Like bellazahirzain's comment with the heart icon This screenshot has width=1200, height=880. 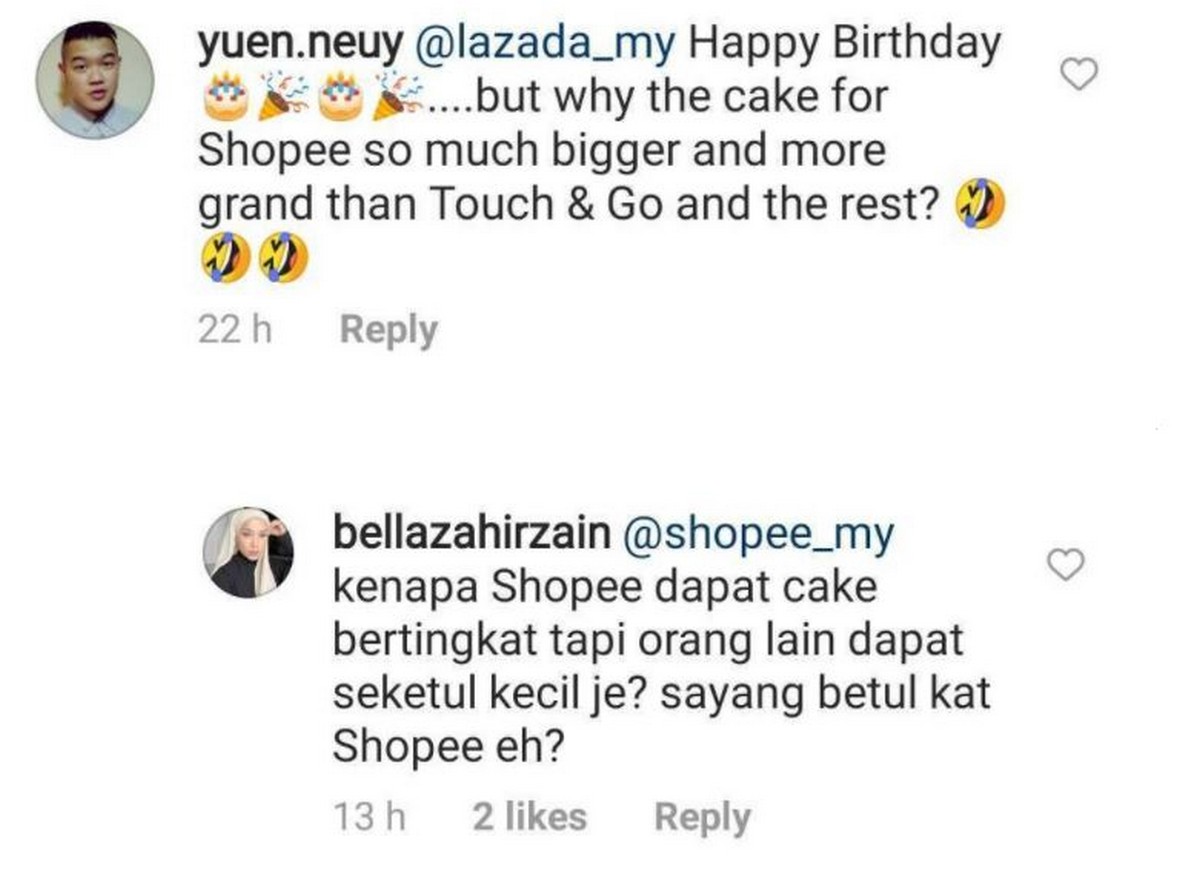pyautogui.click(x=1067, y=566)
